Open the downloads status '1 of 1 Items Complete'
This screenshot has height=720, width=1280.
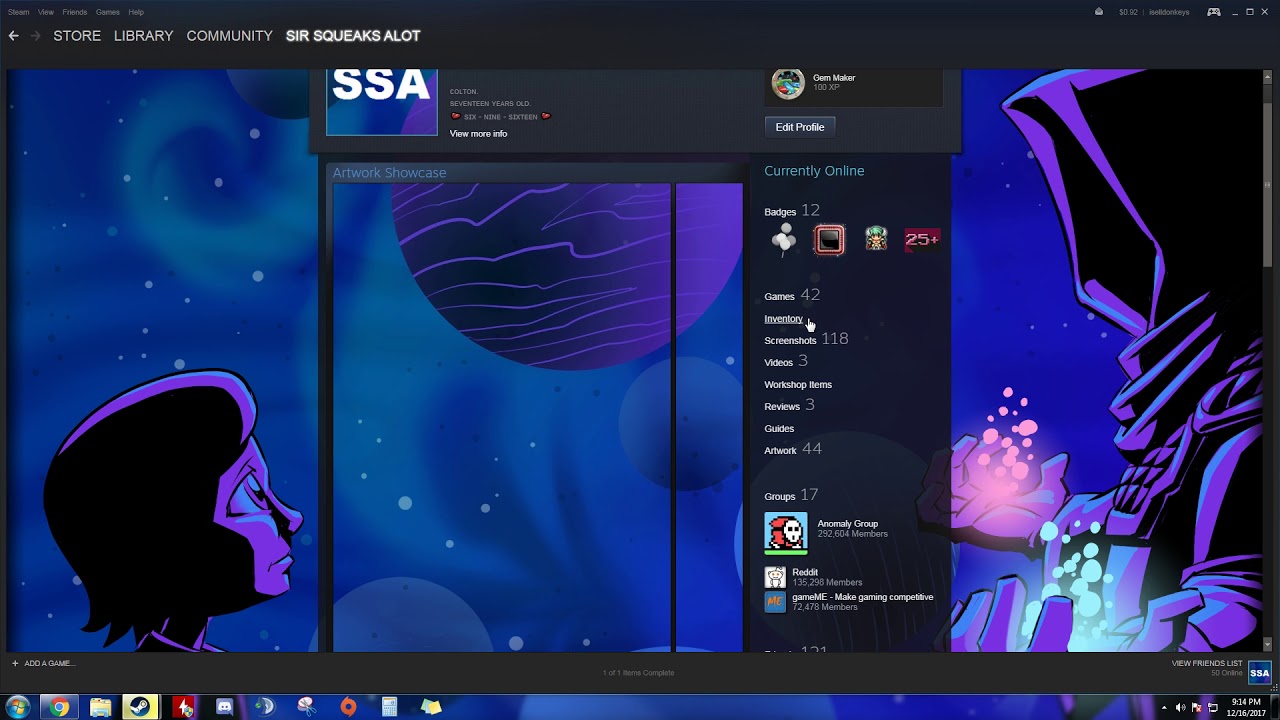(x=638, y=673)
